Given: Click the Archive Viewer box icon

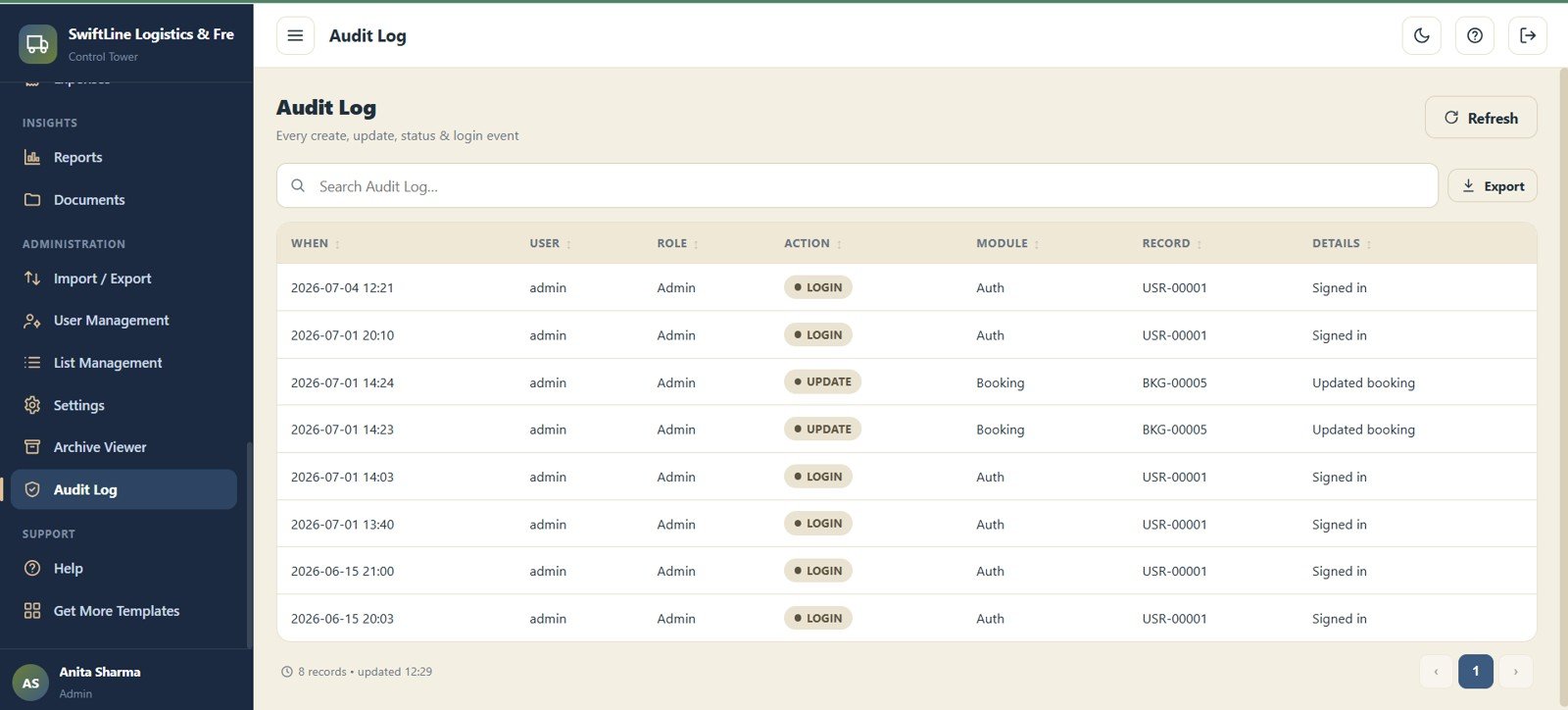Looking at the screenshot, I should pyautogui.click(x=32, y=447).
